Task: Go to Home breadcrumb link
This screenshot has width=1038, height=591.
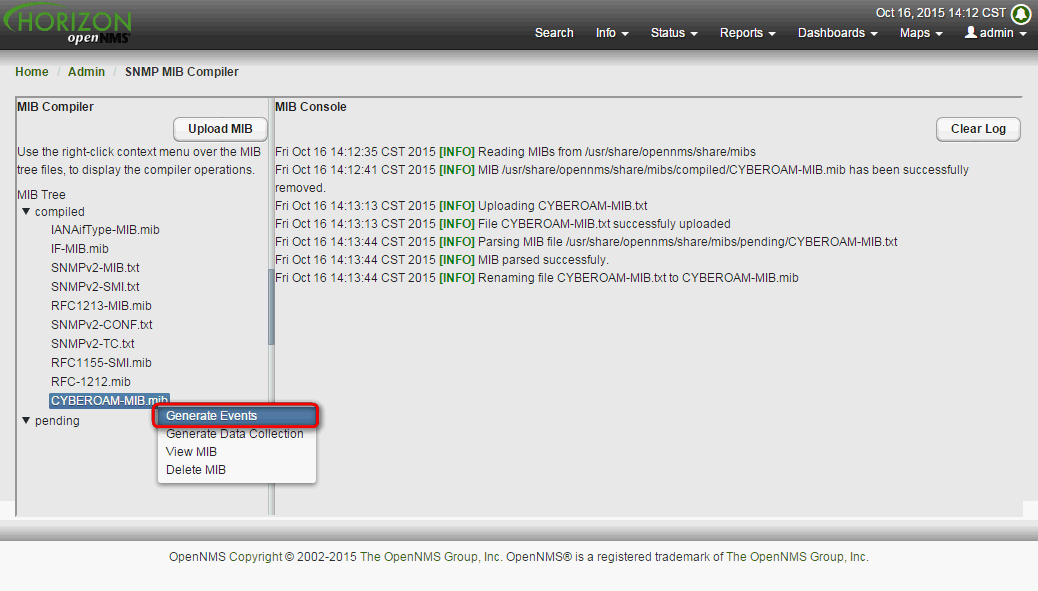Action: (x=32, y=71)
